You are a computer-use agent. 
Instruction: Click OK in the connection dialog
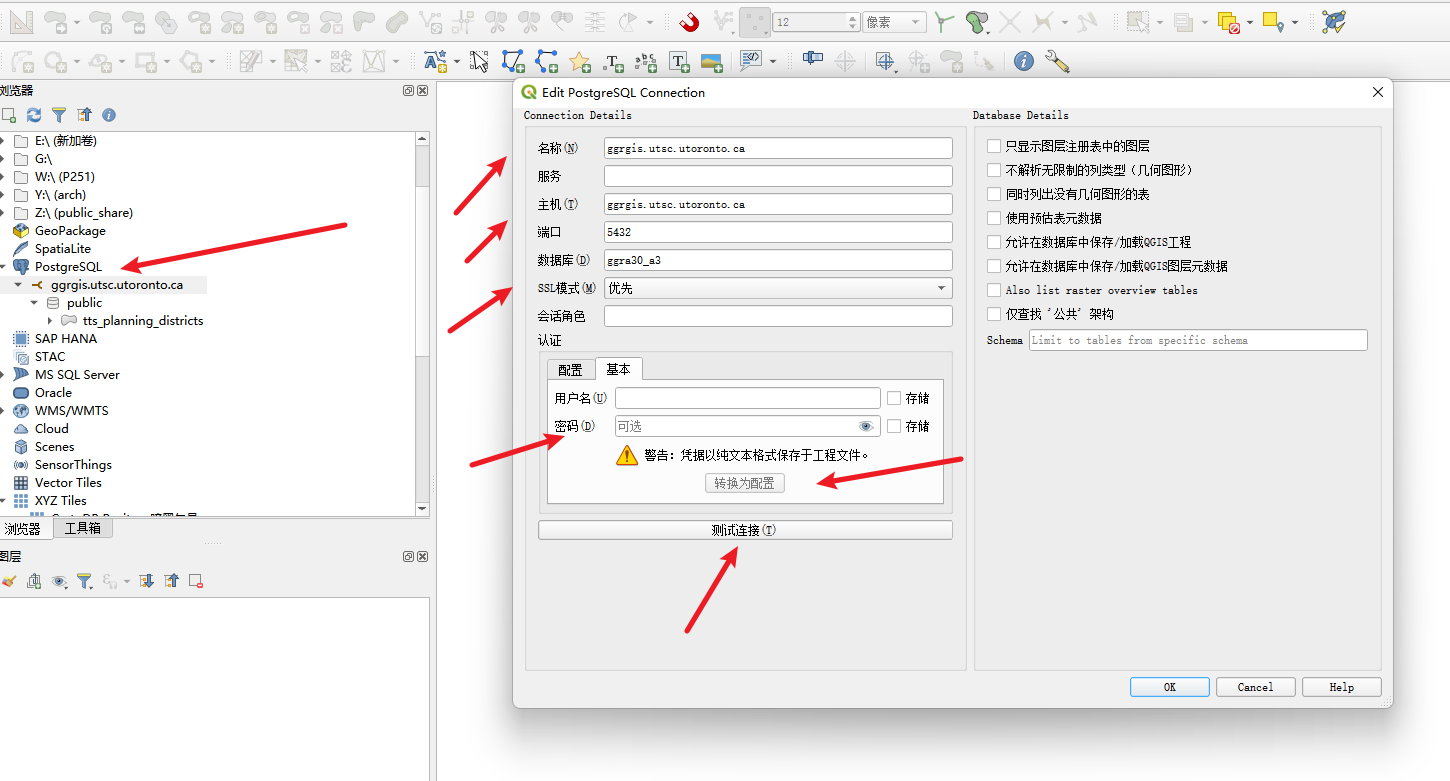1170,687
